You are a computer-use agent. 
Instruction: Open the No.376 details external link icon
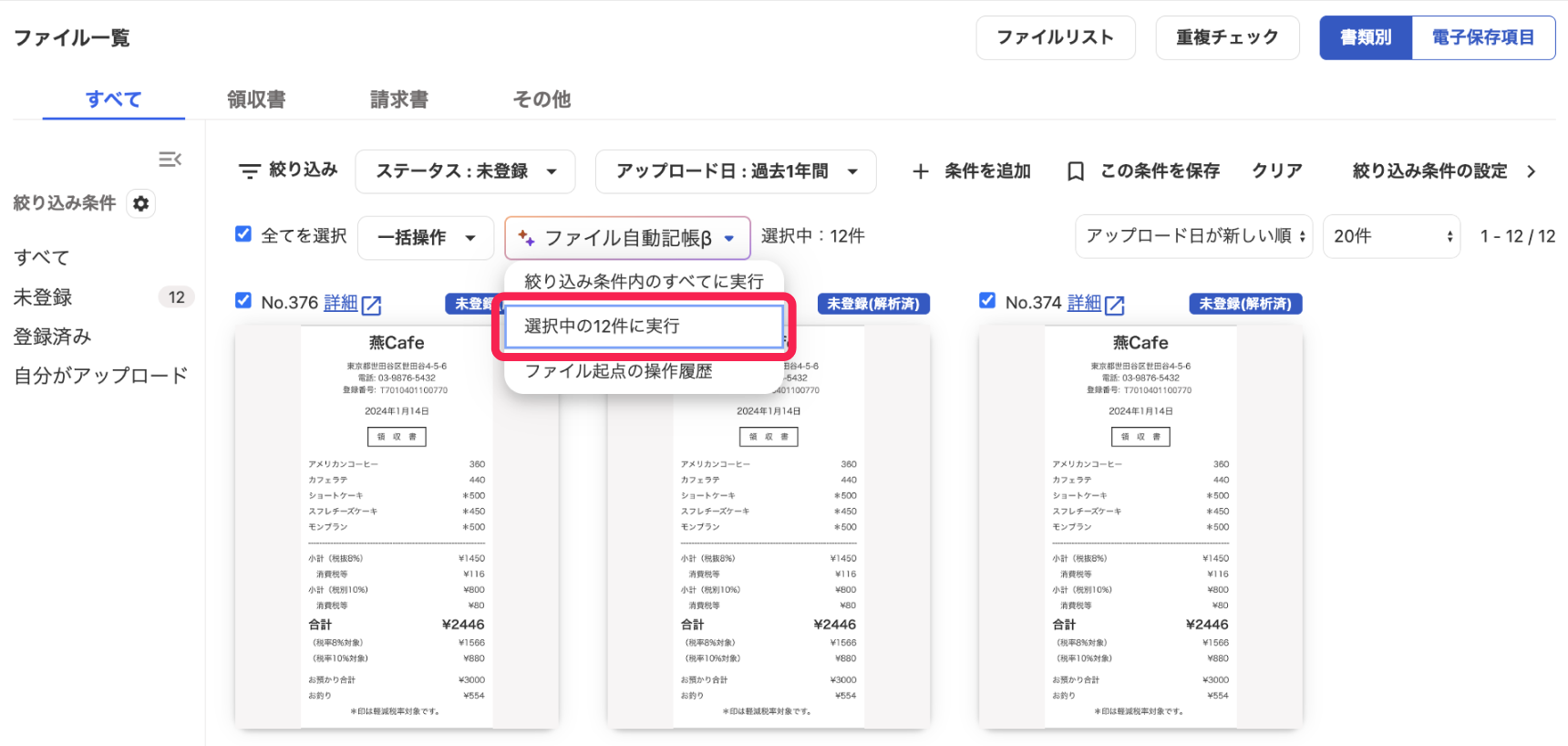click(x=371, y=305)
